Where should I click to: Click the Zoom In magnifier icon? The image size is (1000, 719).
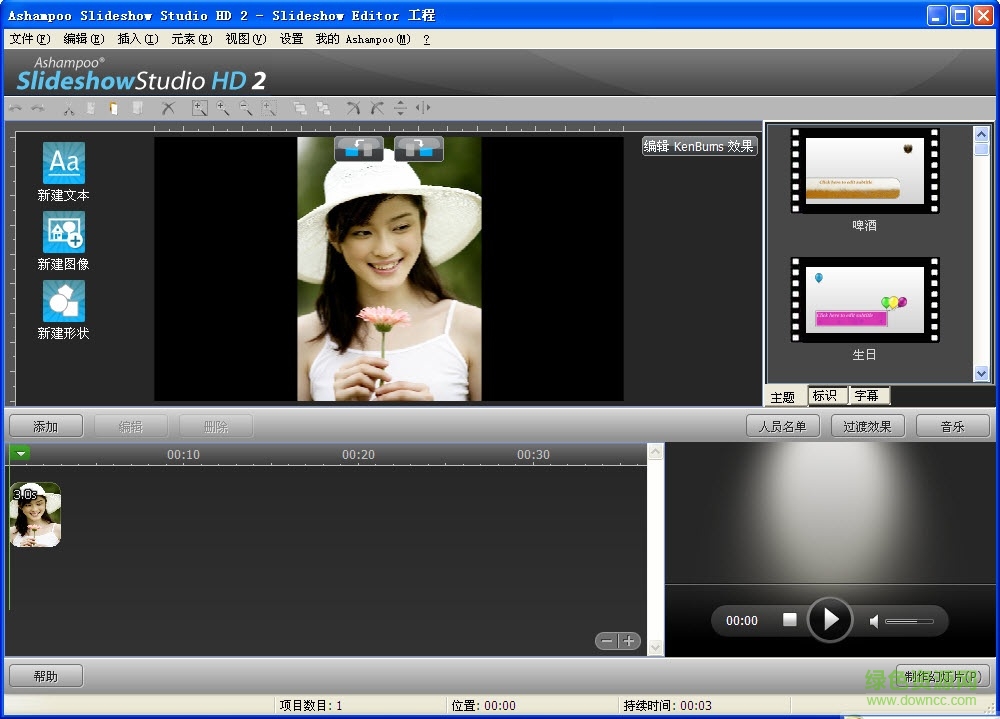pos(222,108)
